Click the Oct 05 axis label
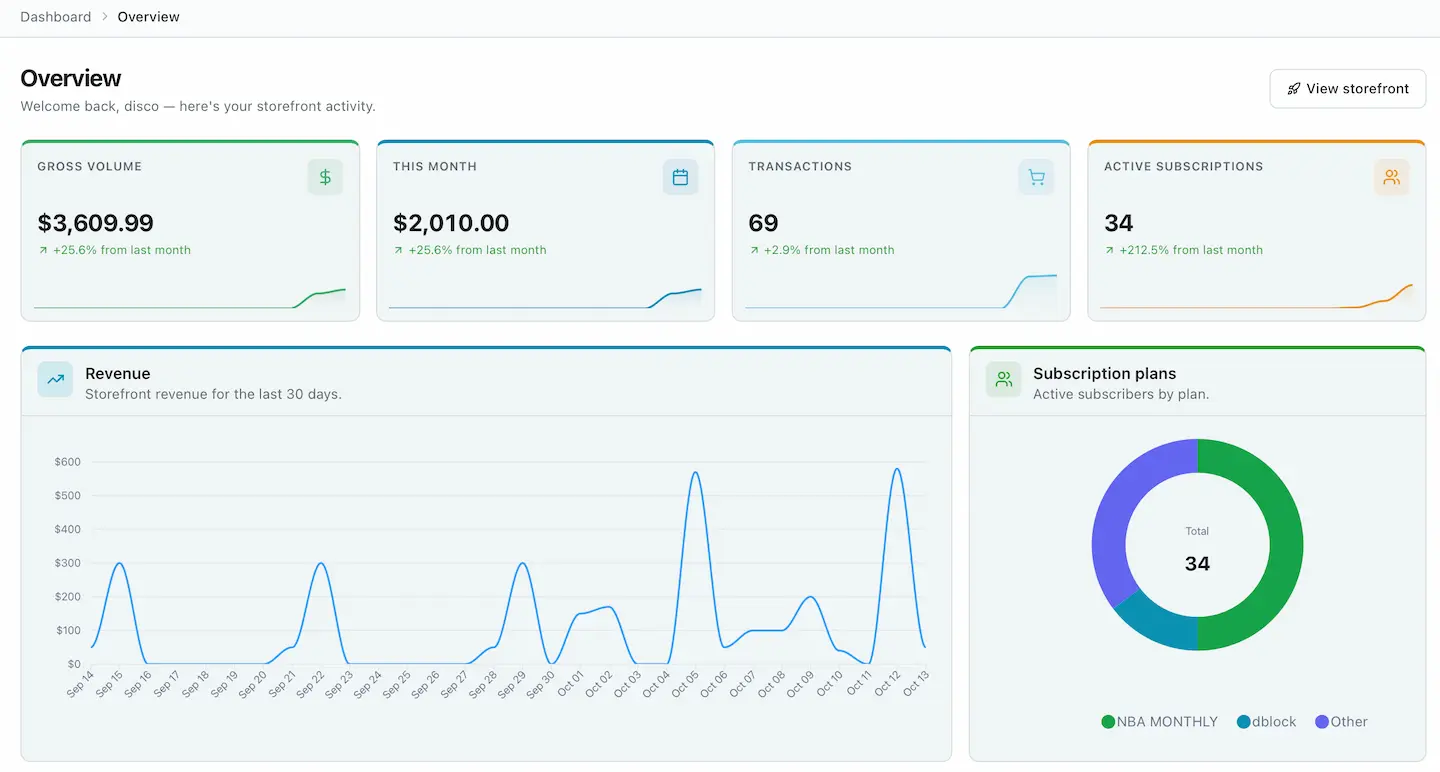Screen dimensions: 1440x772 tap(684, 685)
